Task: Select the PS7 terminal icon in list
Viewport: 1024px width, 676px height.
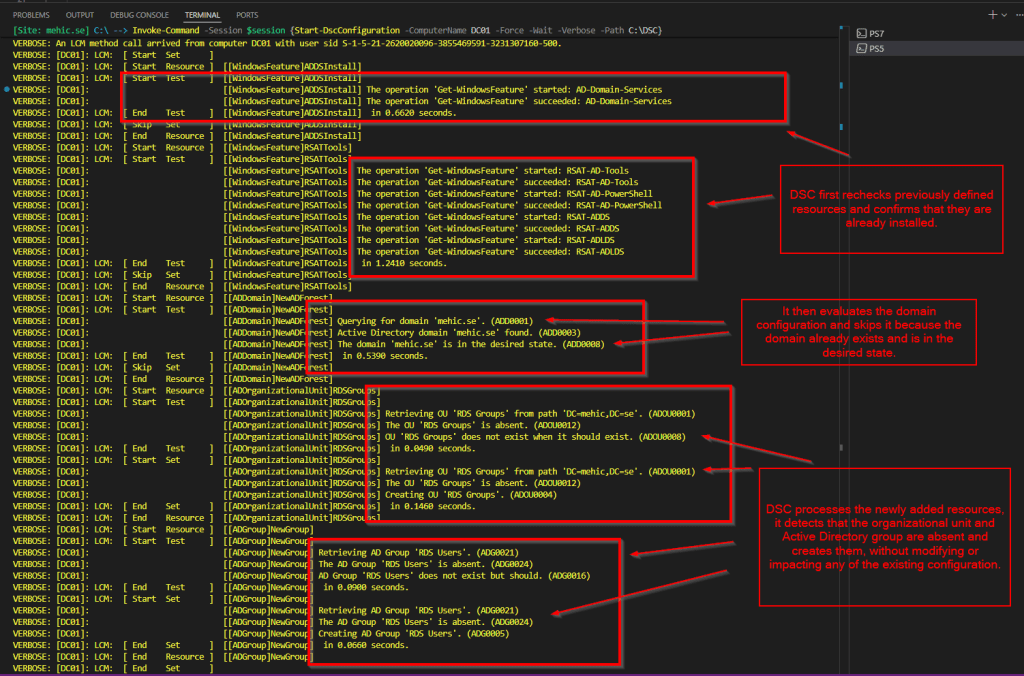Action: pyautogui.click(x=860, y=34)
